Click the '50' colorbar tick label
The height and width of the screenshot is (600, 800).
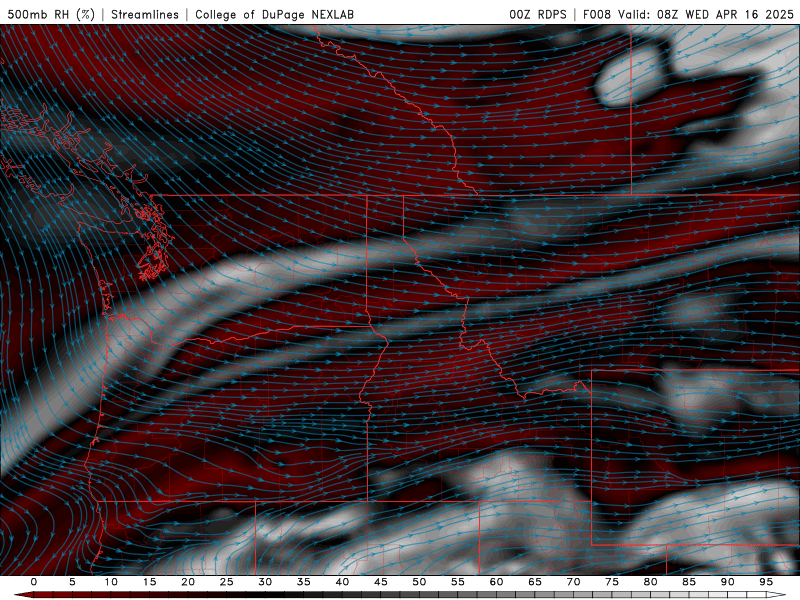coord(419,582)
